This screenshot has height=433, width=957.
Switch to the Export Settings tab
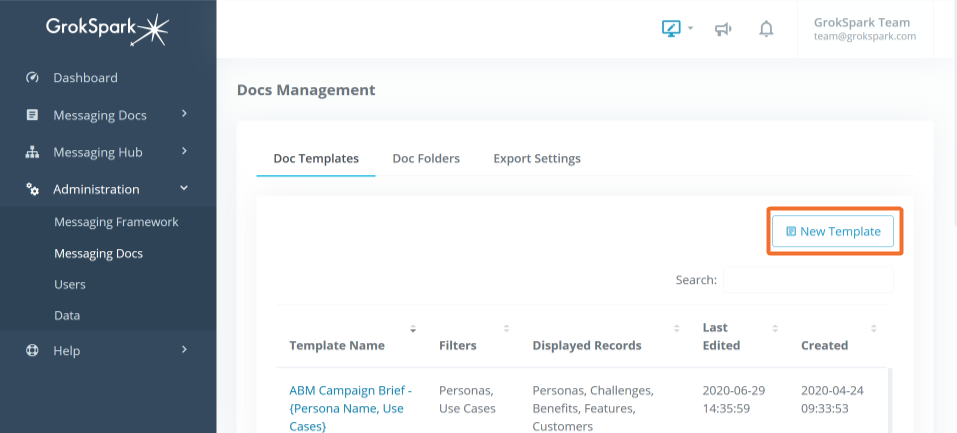537,159
